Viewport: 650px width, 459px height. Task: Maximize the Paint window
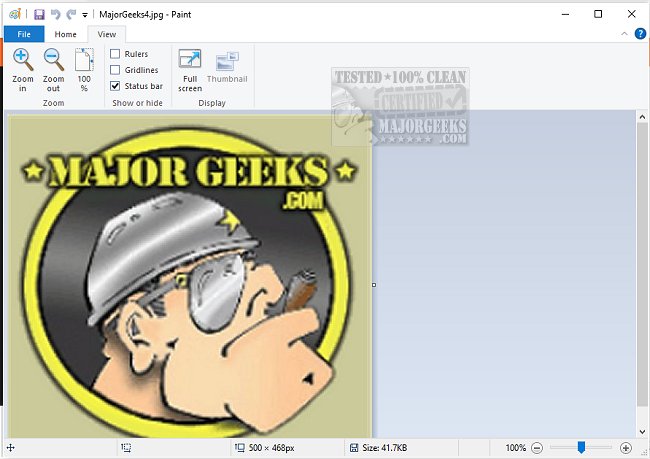pos(598,15)
